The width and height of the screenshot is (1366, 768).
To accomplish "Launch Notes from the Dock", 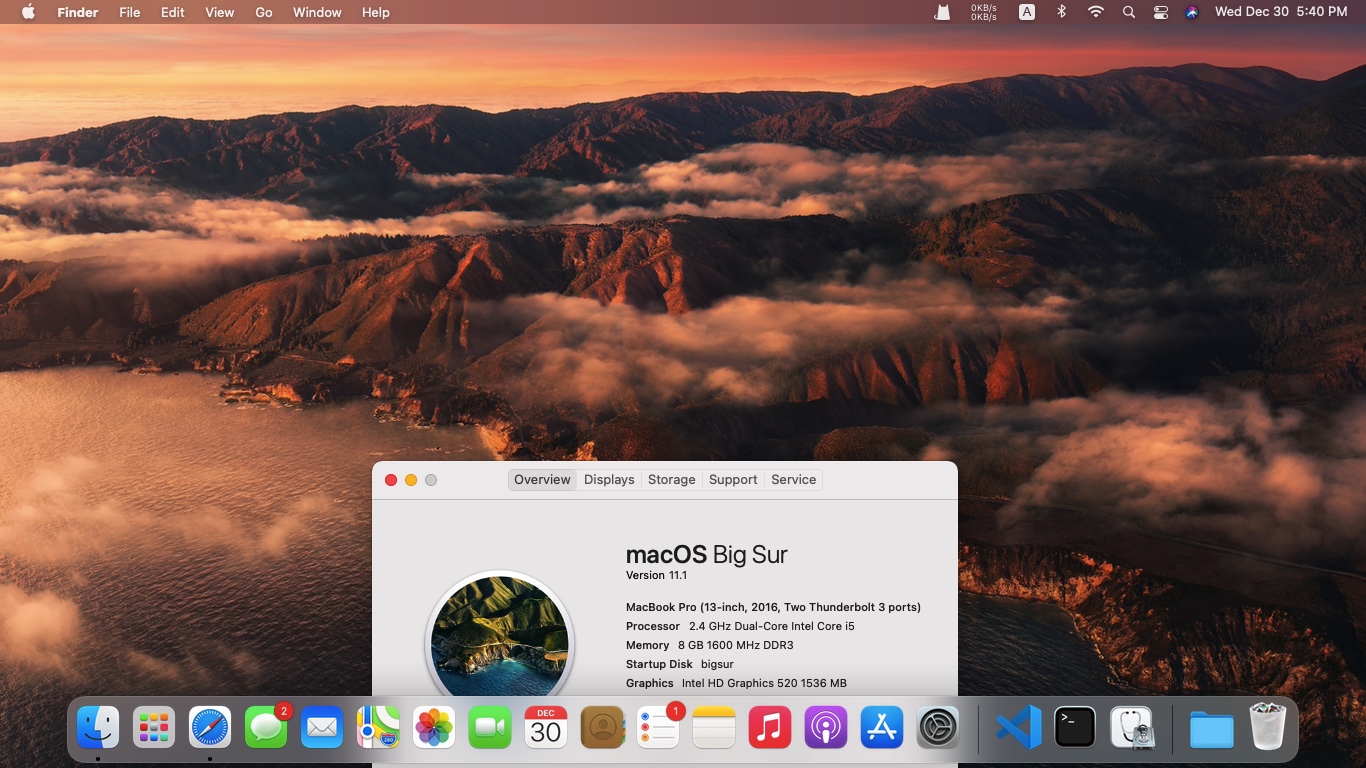I will (x=714, y=727).
